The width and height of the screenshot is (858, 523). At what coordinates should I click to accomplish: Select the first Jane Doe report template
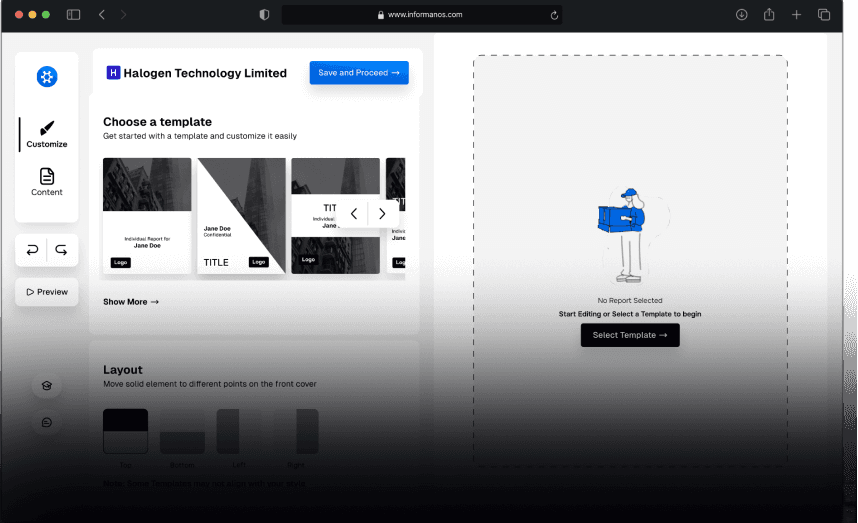click(x=147, y=216)
